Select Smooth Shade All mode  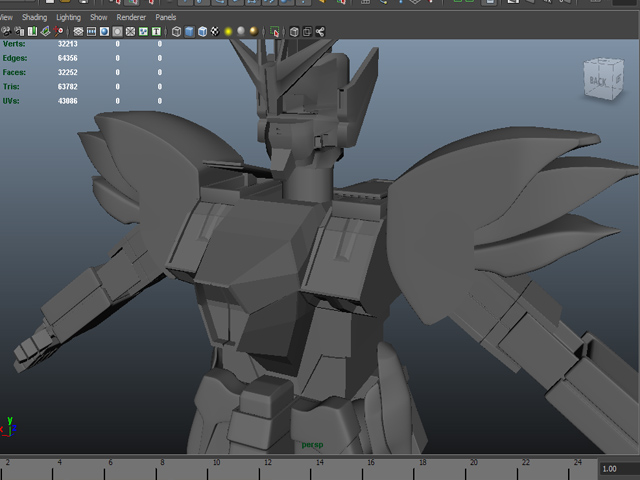(189, 31)
